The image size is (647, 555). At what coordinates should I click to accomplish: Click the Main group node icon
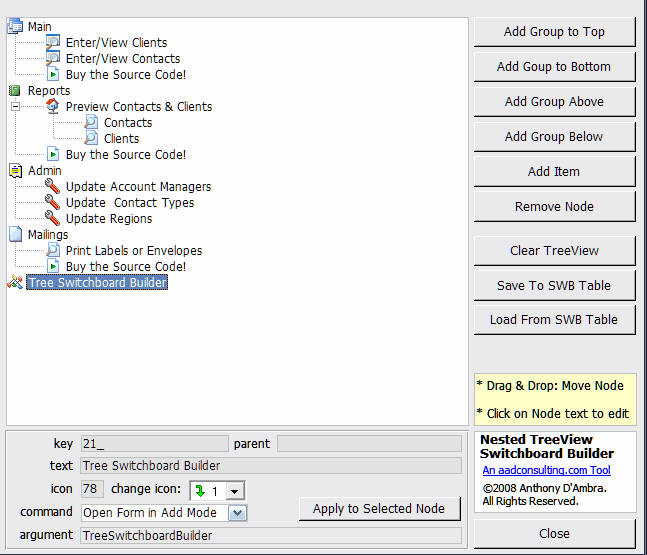[15, 26]
